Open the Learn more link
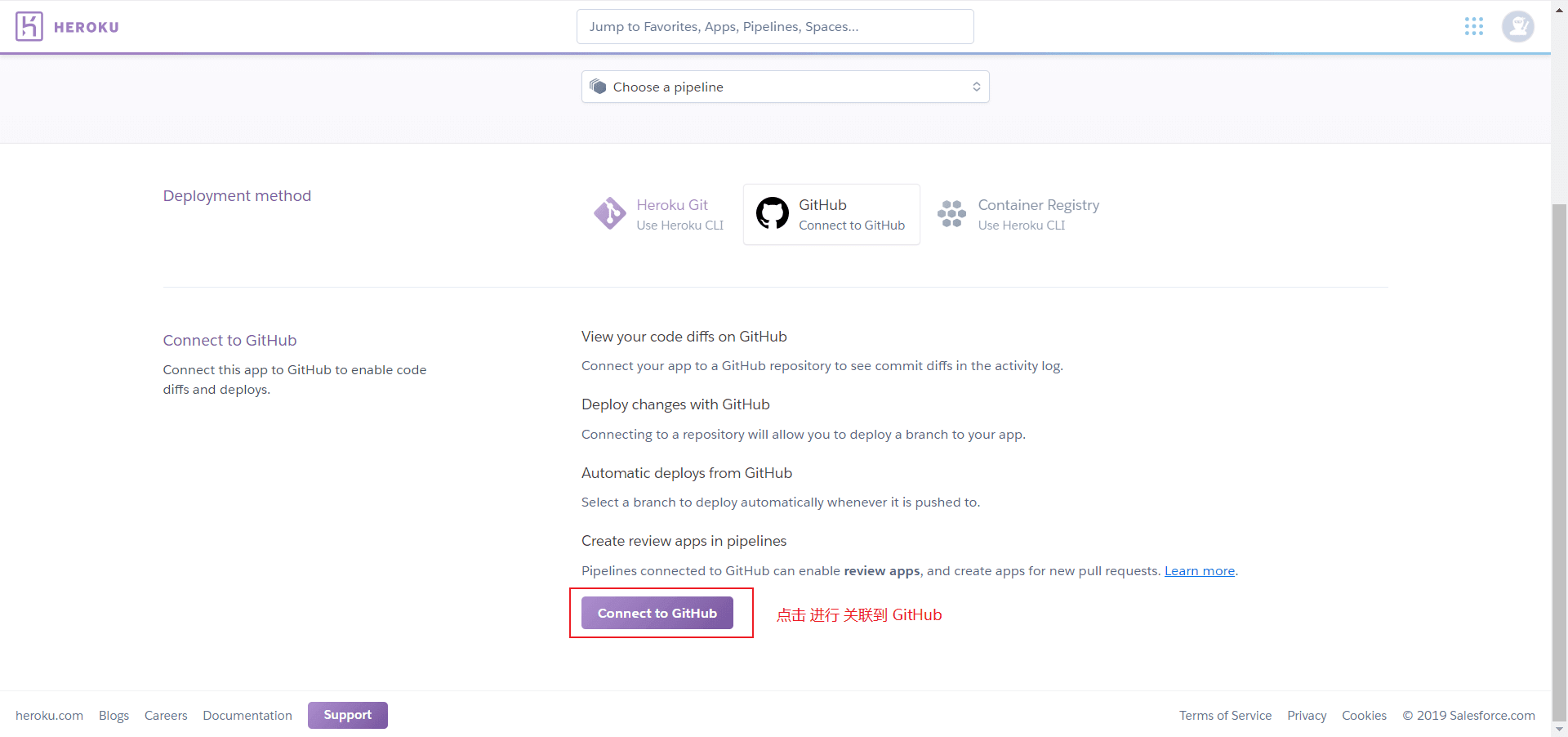 [1199, 571]
